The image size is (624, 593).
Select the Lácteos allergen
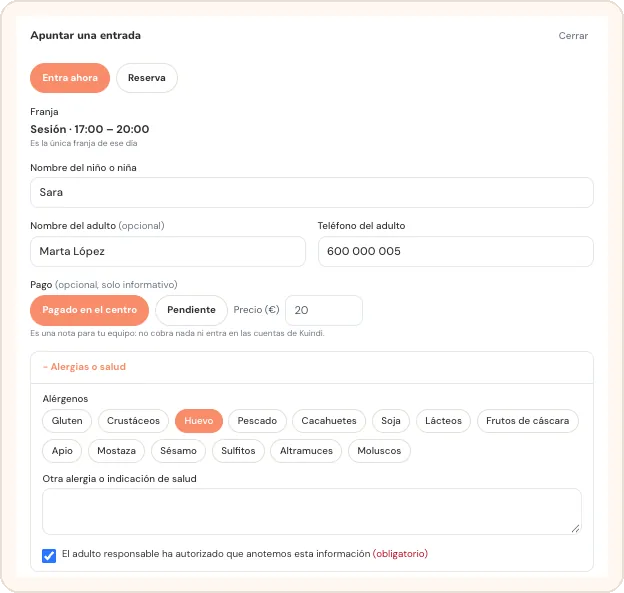pos(443,421)
